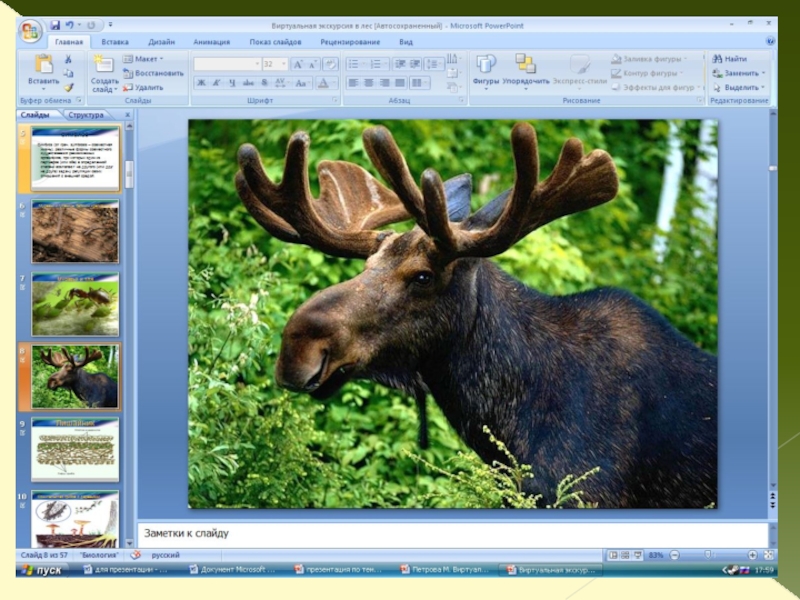The width and height of the screenshot is (800, 600).
Task: Increase list indent level
Action: pos(415,64)
